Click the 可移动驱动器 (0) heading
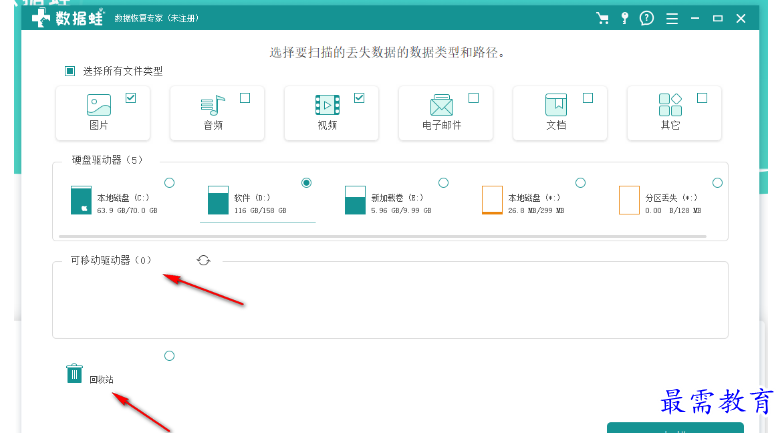The height and width of the screenshot is (433, 782). click(x=111, y=260)
